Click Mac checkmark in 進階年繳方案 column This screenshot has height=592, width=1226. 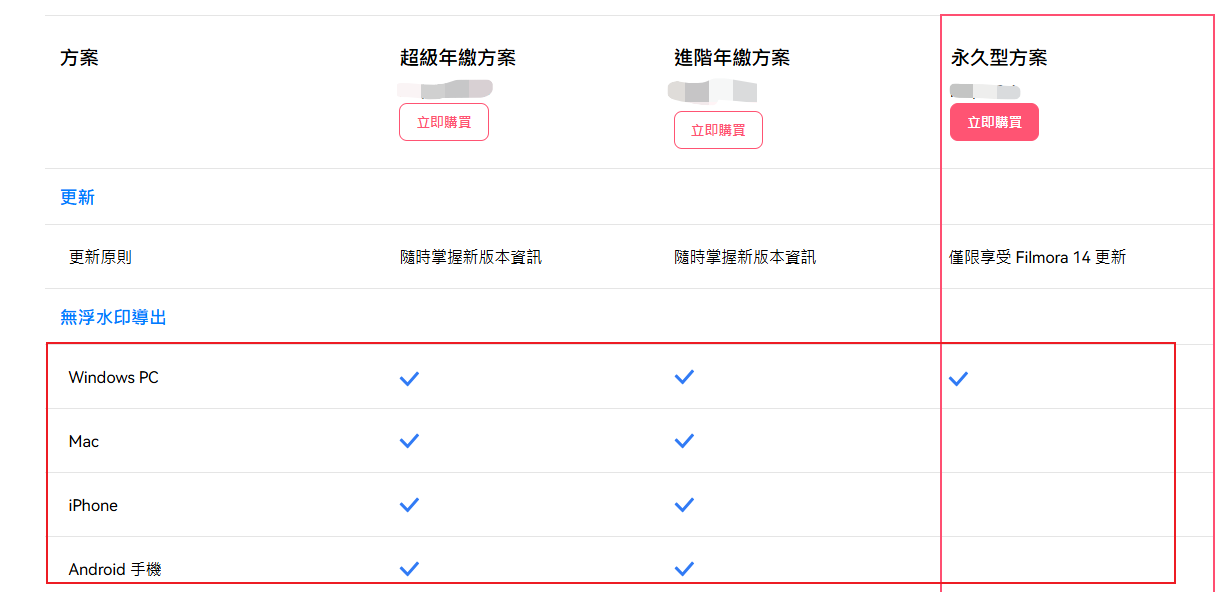684,441
